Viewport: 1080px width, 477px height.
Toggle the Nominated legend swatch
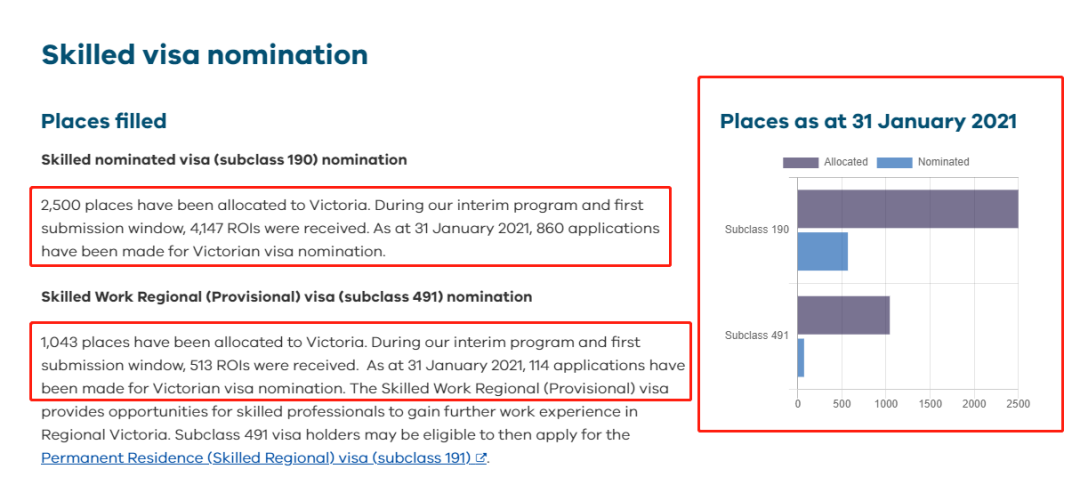[894, 162]
